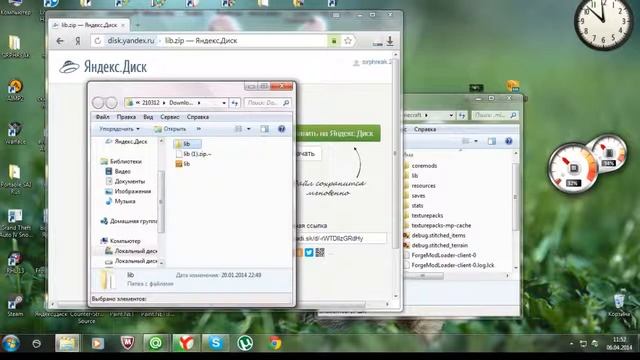Refresh the minecraft Explorer window
This screenshot has width=640, height=360.
click(462, 116)
